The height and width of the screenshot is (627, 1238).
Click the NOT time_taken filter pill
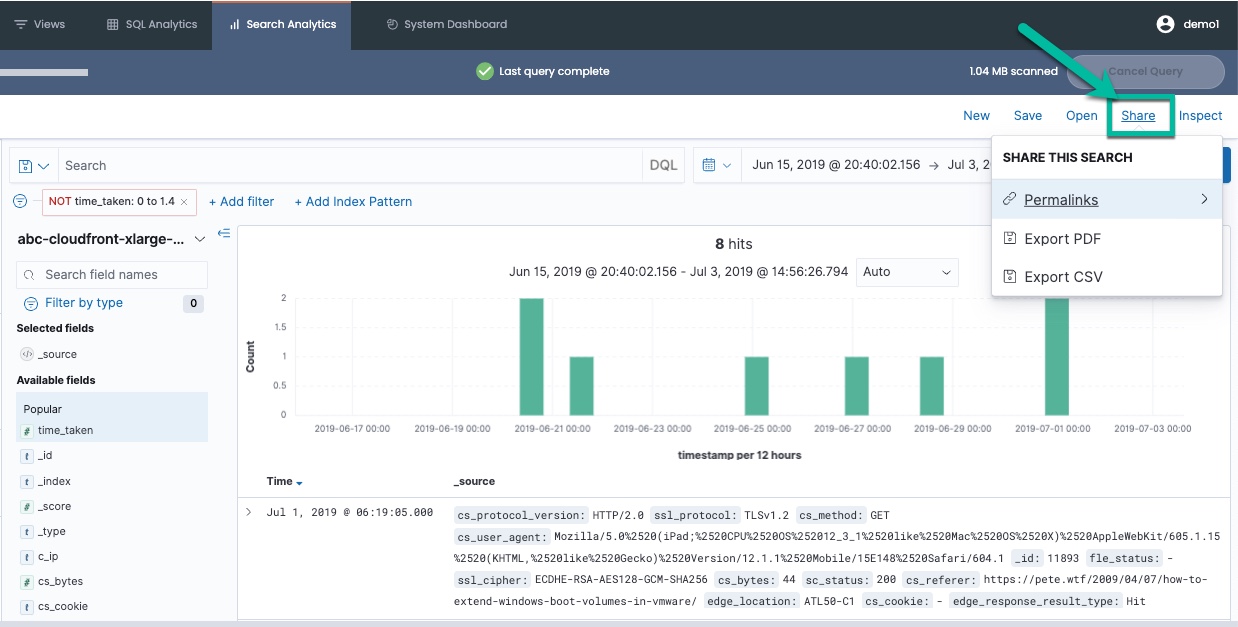click(112, 201)
